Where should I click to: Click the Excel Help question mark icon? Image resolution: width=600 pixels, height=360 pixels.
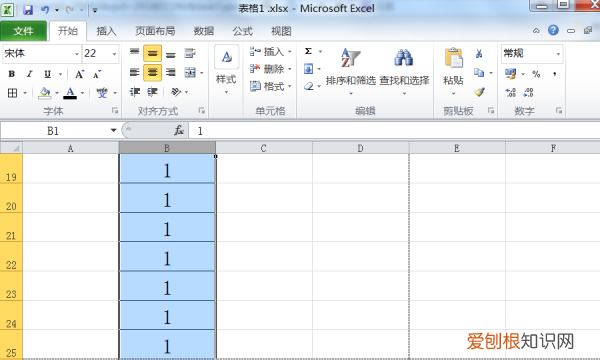tap(553, 30)
